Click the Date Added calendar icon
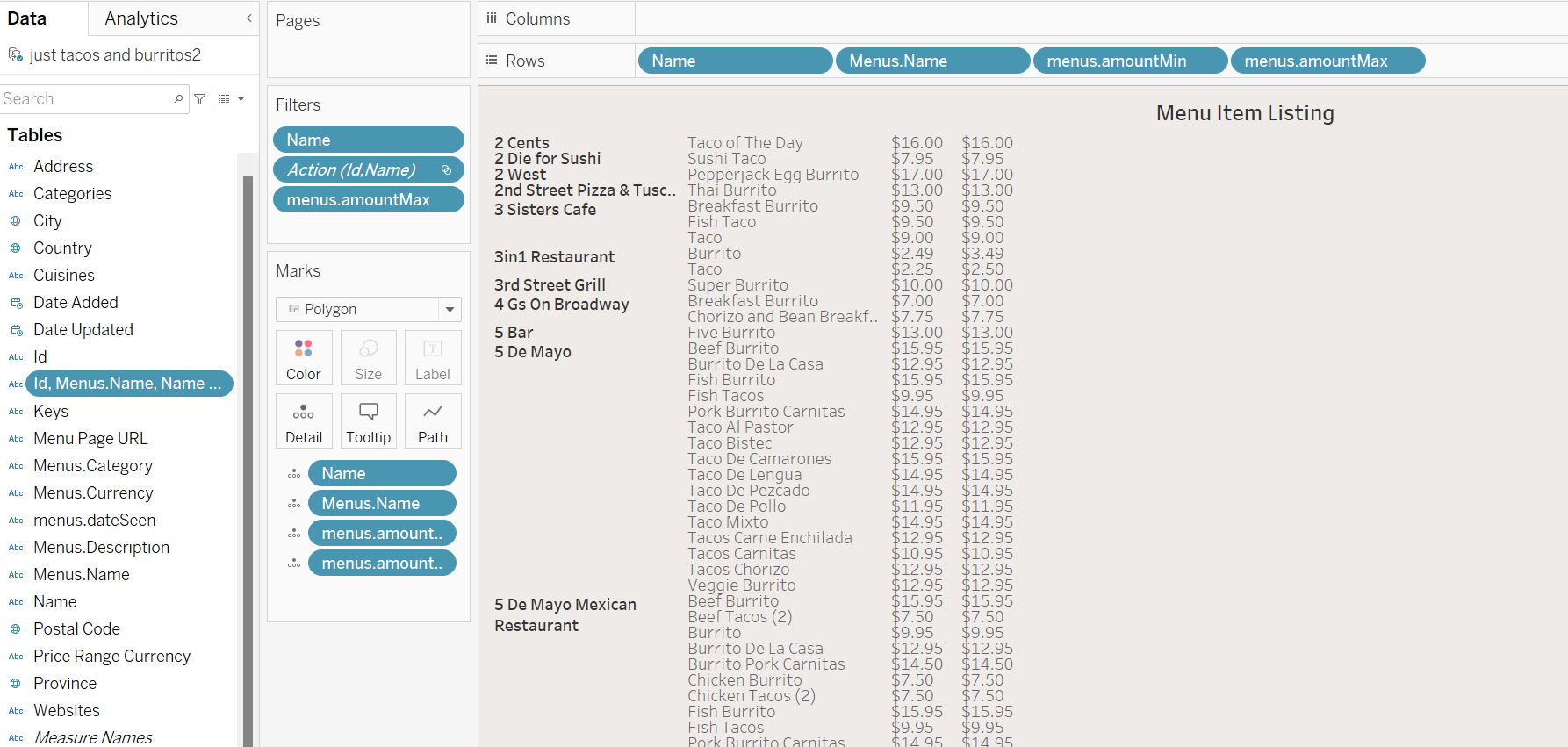This screenshot has height=747, width=1568. [16, 303]
